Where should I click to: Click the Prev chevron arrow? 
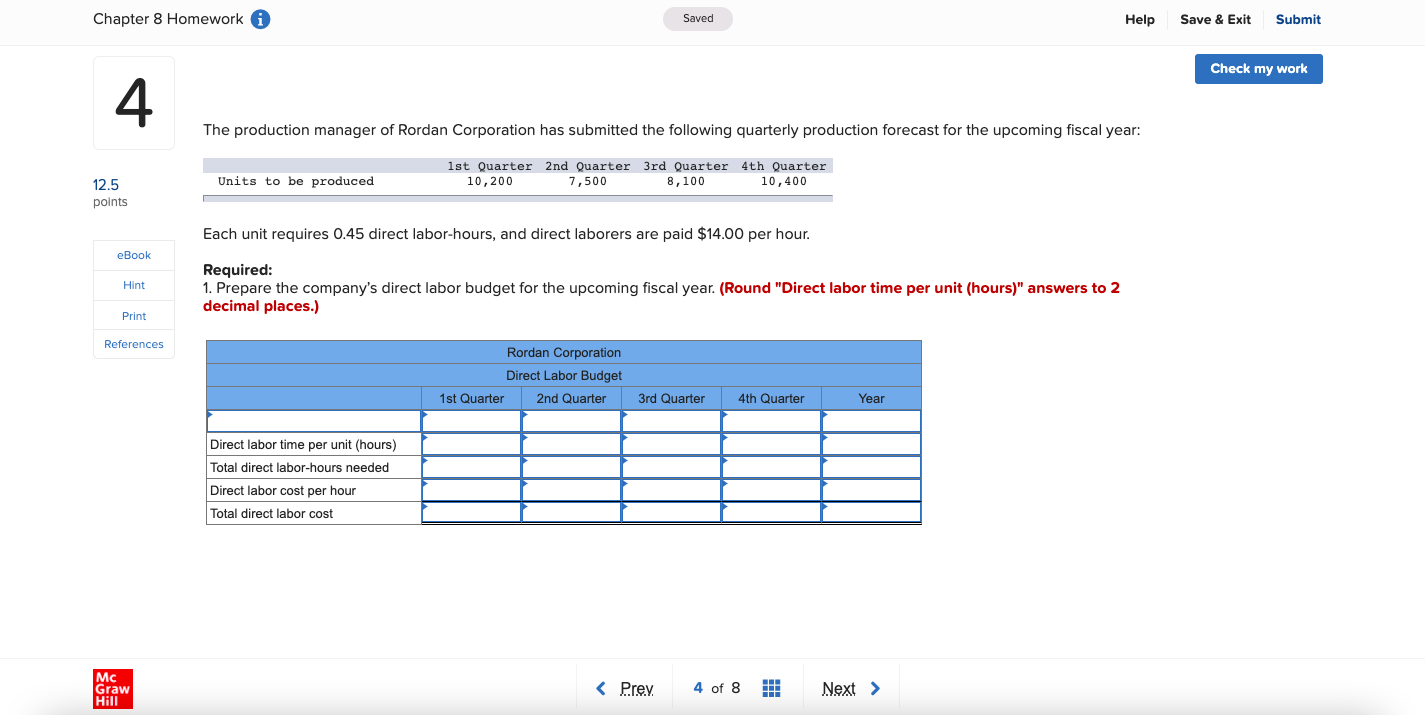click(601, 688)
